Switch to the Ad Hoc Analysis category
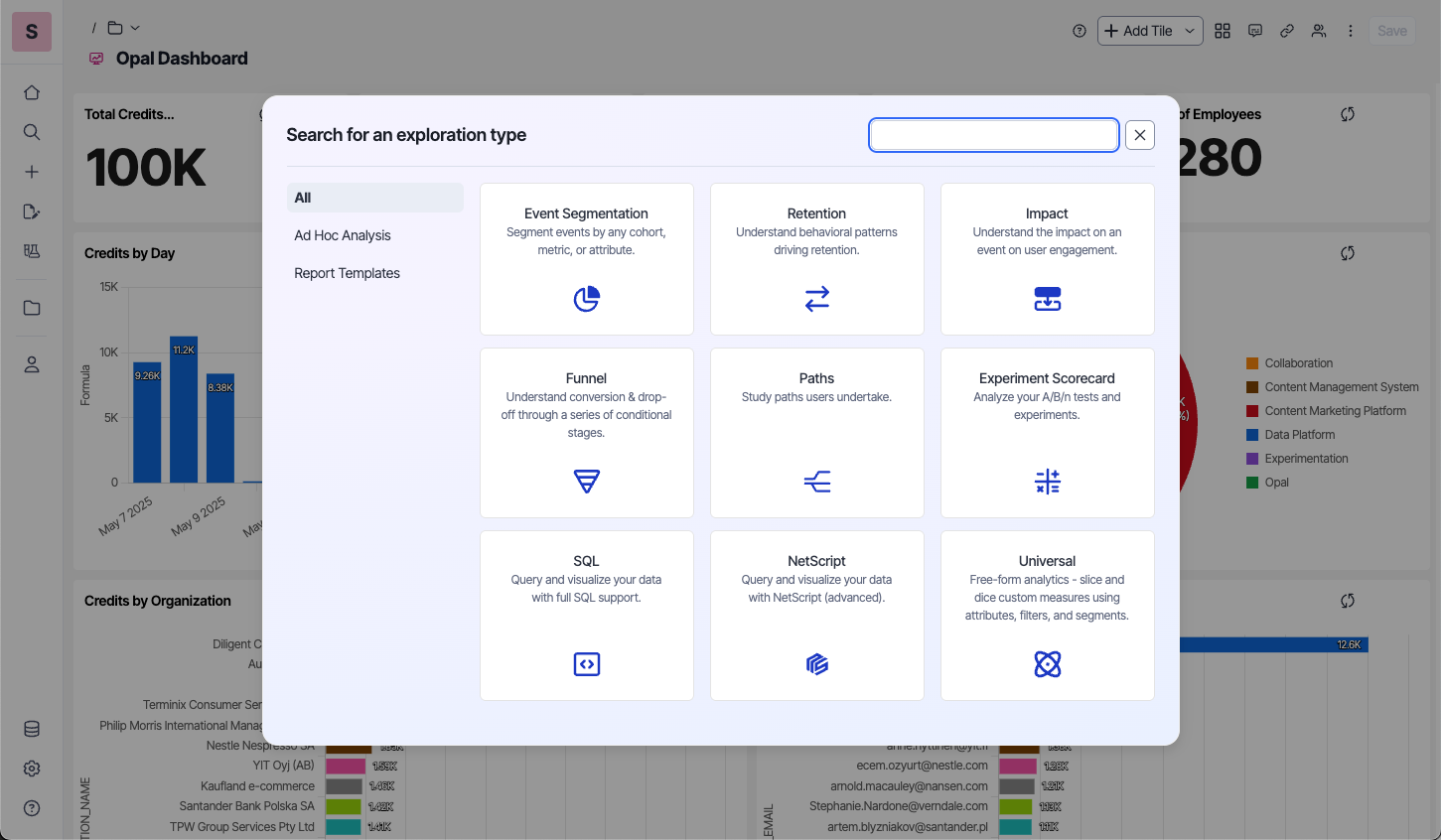The image size is (1441, 840). point(343,235)
